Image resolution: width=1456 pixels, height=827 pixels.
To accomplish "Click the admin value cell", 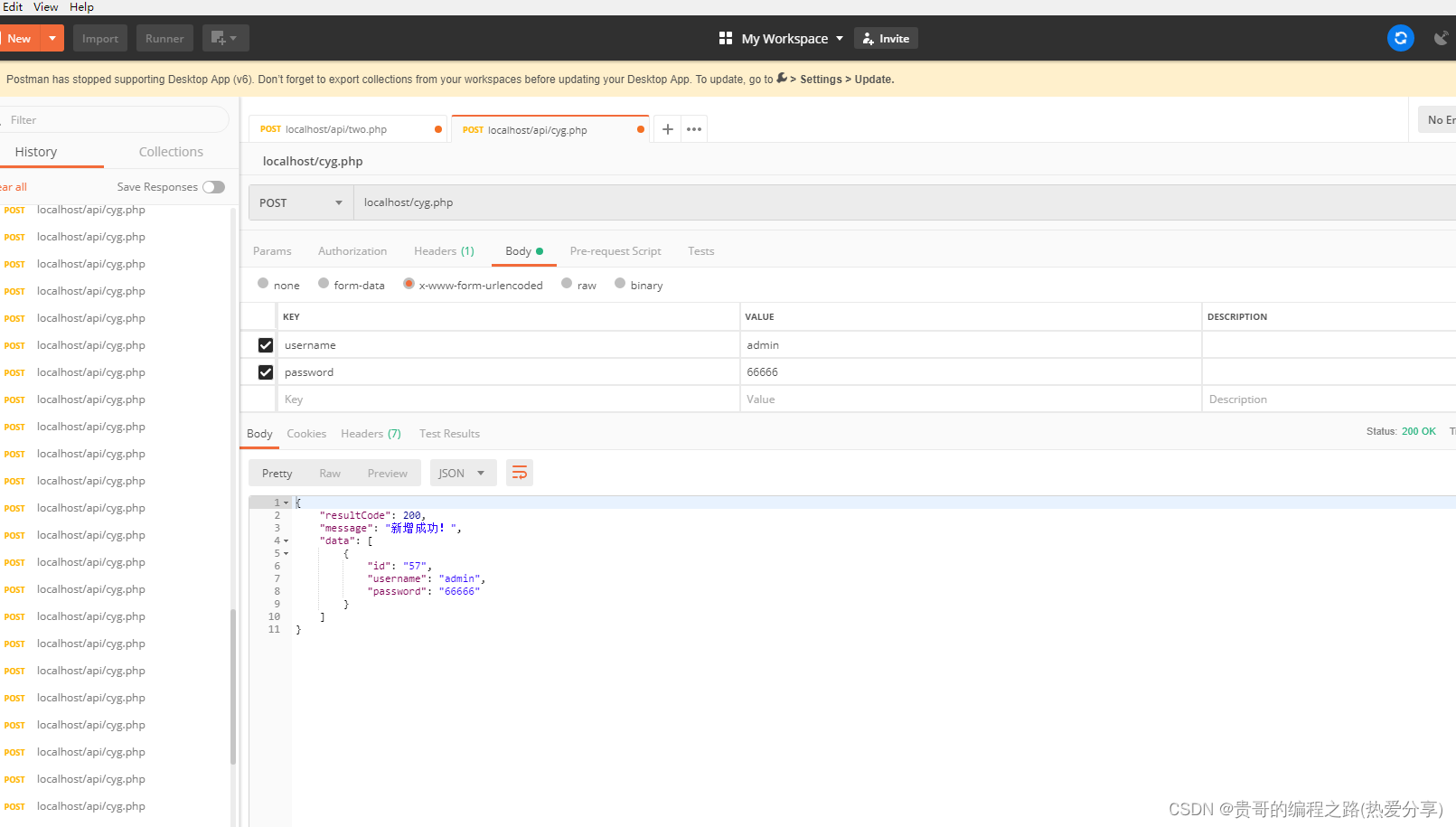I will click(x=971, y=345).
